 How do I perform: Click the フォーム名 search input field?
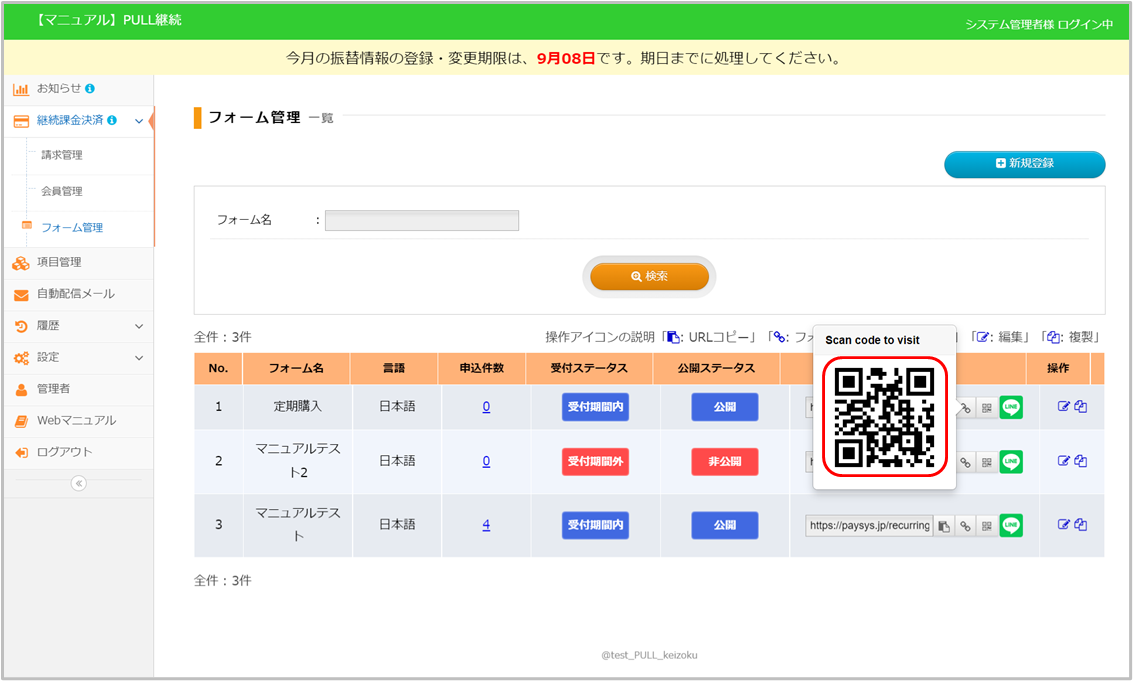click(421, 220)
